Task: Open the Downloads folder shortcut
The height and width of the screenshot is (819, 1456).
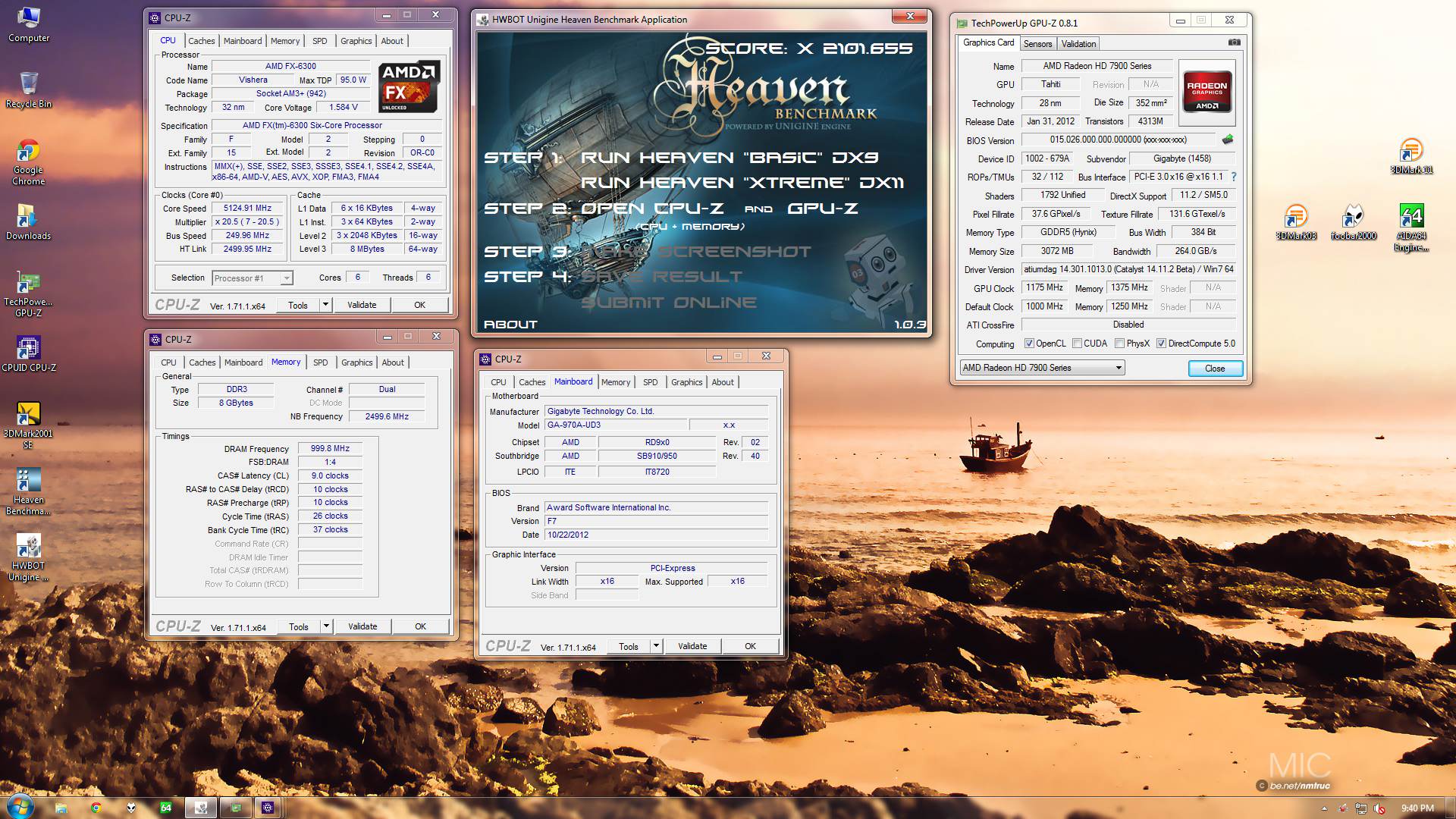Action: (29, 221)
